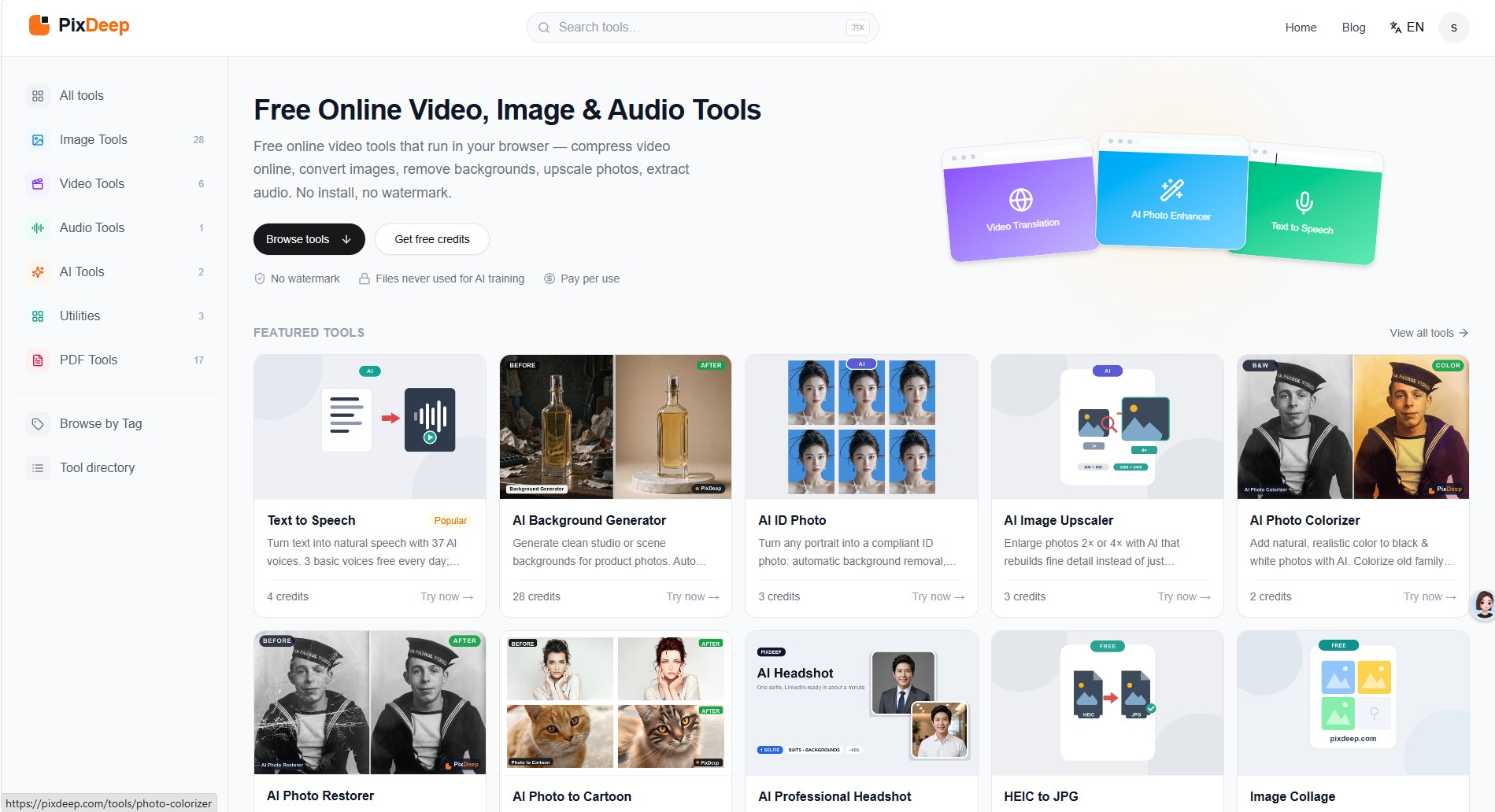1495x812 pixels.
Task: Open the user avatar 's' menu
Action: (x=1453, y=28)
